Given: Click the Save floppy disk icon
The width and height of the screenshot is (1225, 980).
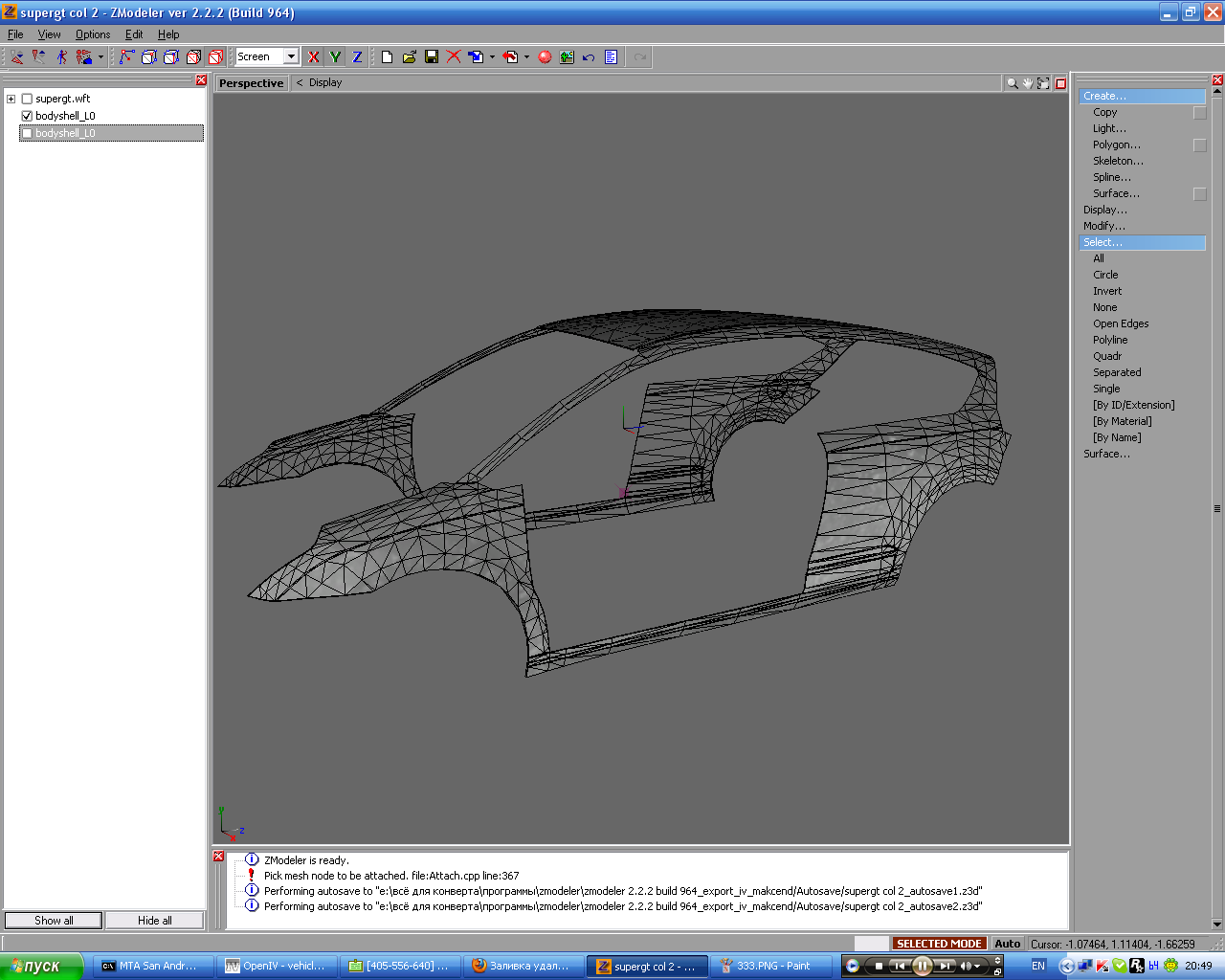Looking at the screenshot, I should [x=432, y=57].
